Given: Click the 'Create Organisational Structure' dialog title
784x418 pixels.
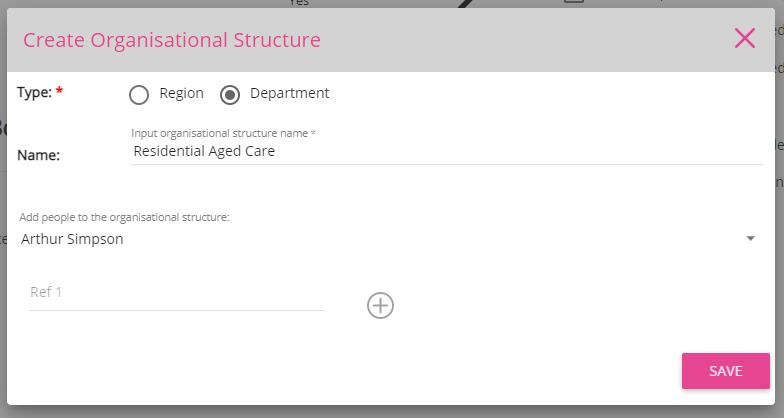Looking at the screenshot, I should (172, 40).
